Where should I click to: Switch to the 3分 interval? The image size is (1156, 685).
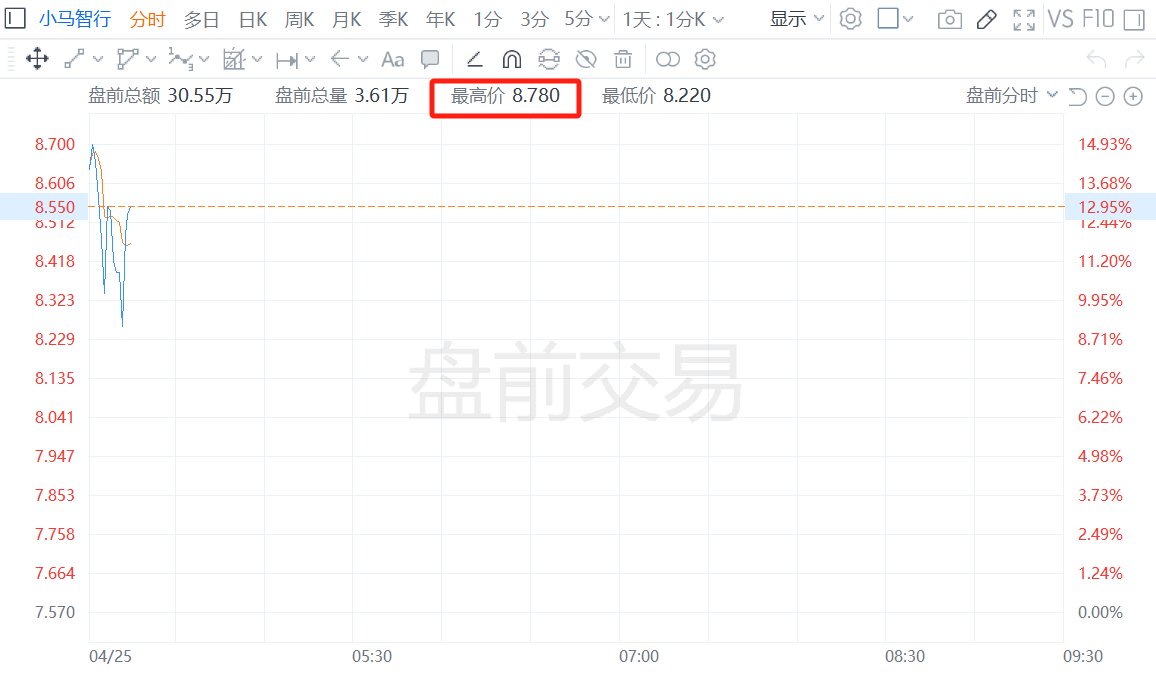[x=535, y=19]
